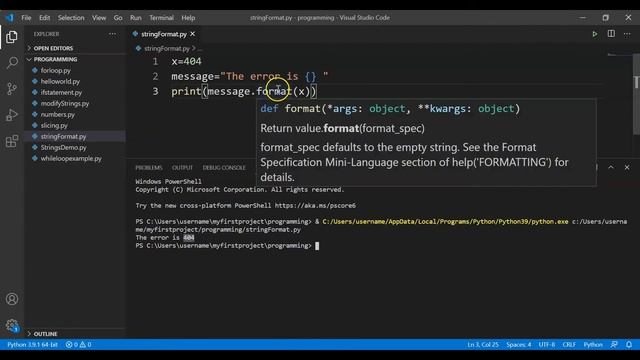Open the Run and Debug view
The width and height of the screenshot is (640, 360).
(12, 115)
